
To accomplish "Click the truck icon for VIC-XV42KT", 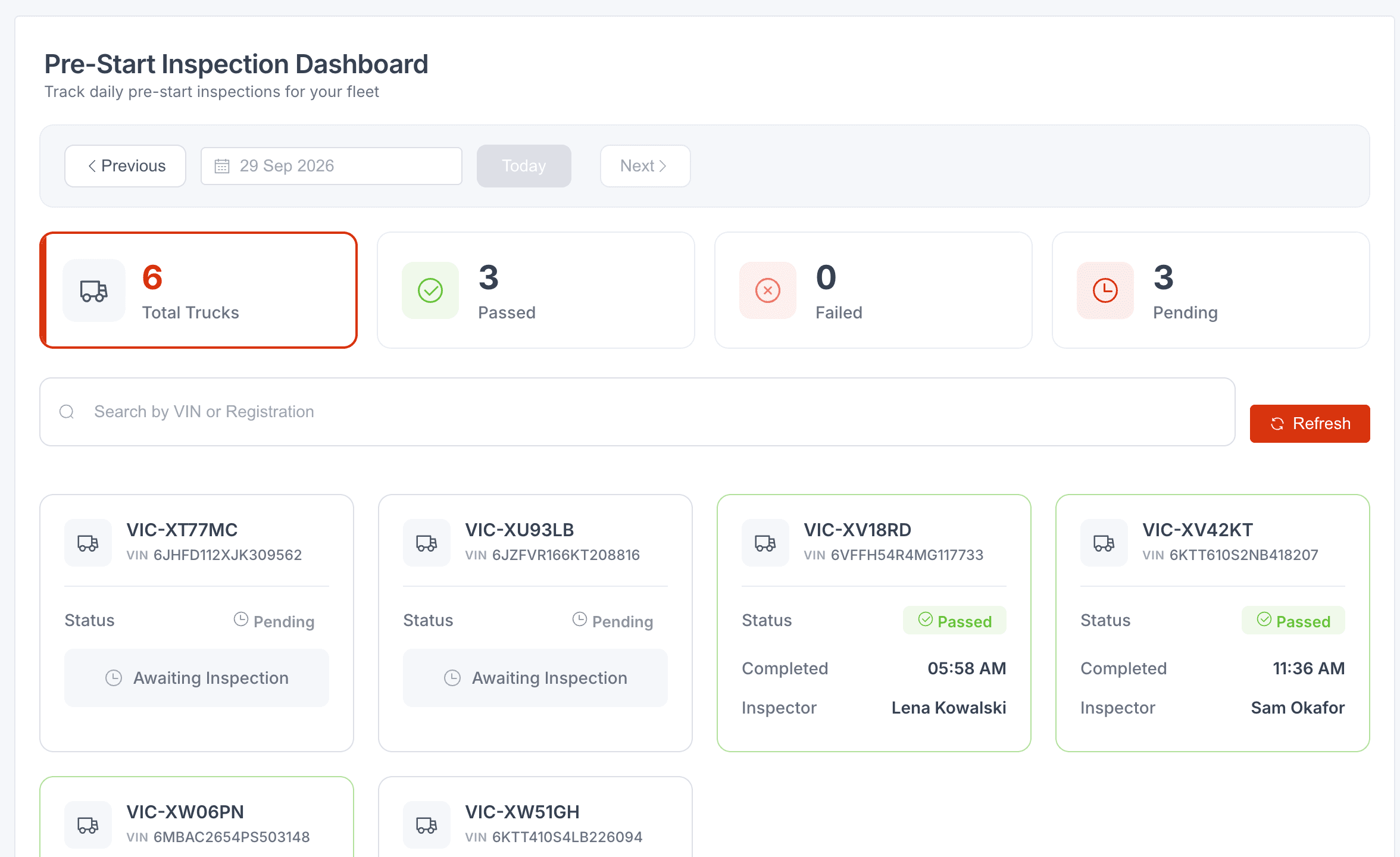I will coord(1104,543).
